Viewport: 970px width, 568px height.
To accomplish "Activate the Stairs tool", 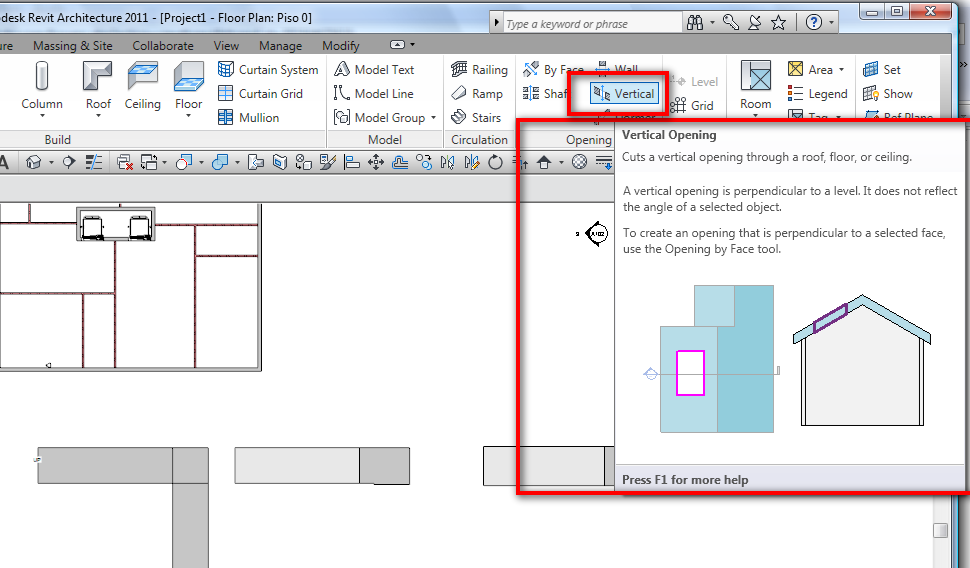I will (476, 118).
